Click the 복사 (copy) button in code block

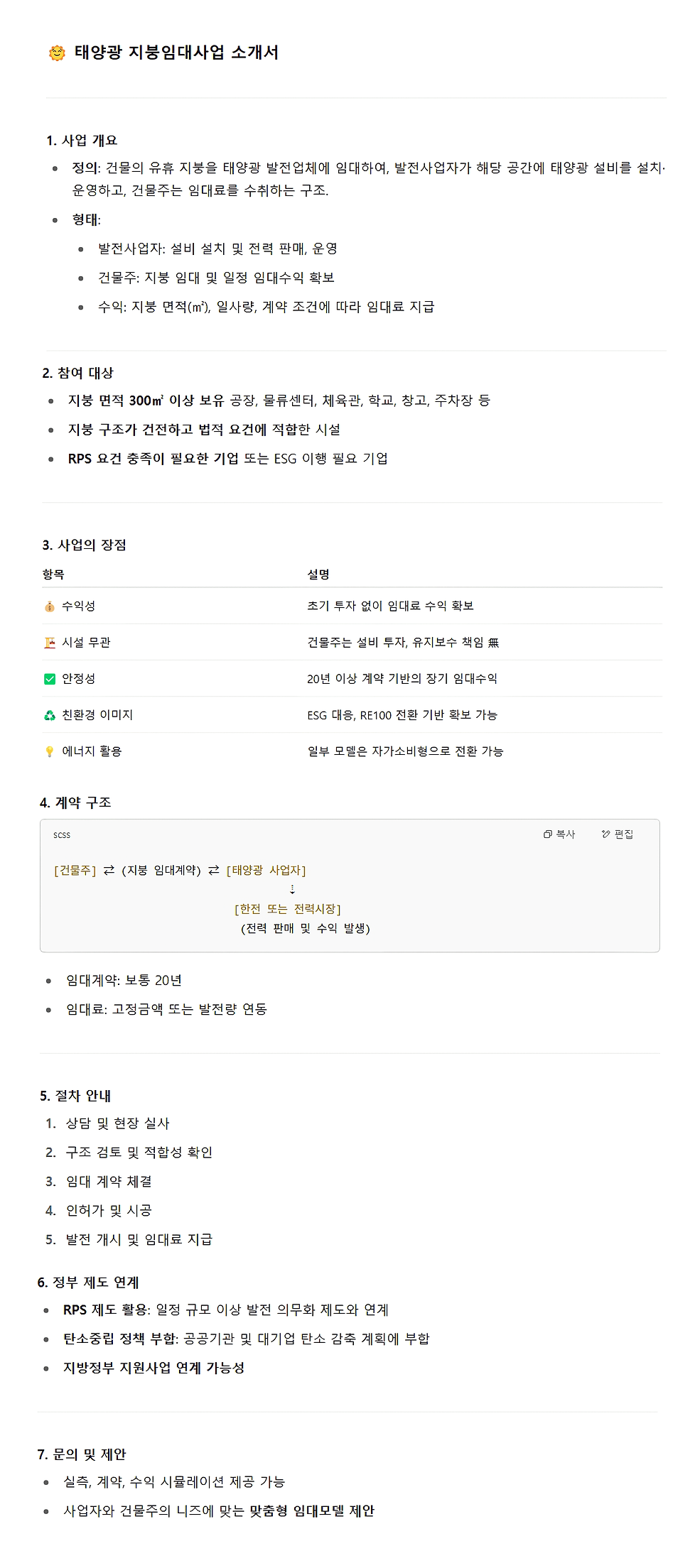pos(559,834)
